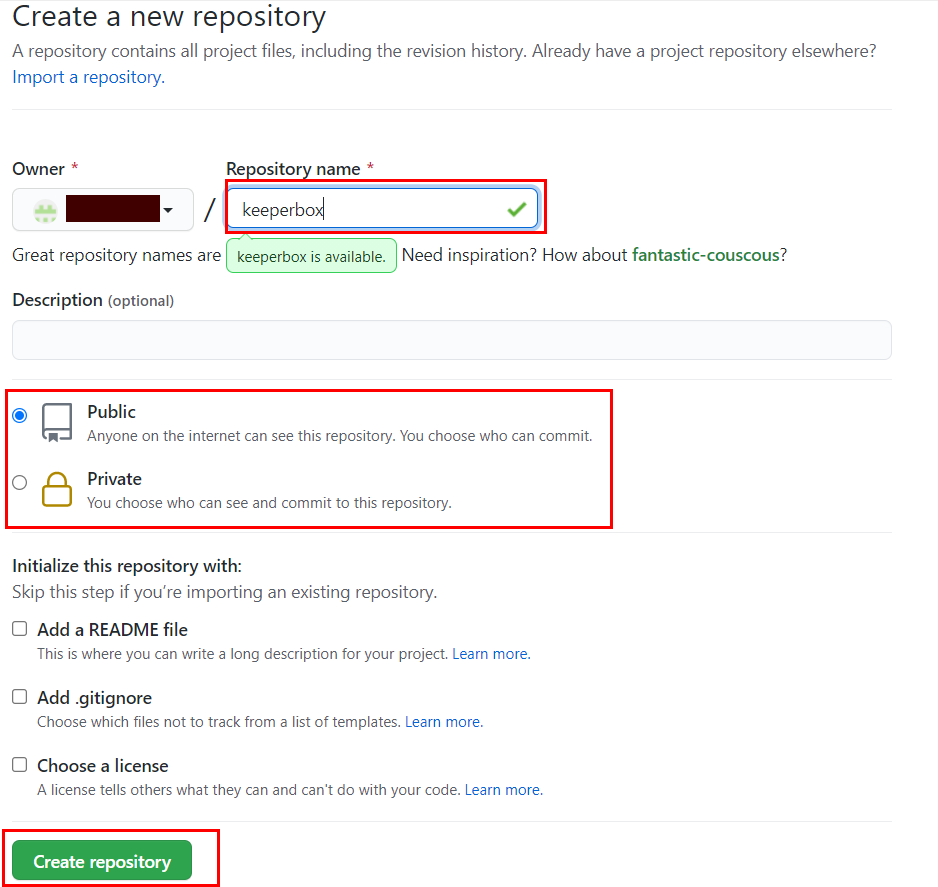
Task: Click the 'Public' option label
Action: tap(111, 412)
